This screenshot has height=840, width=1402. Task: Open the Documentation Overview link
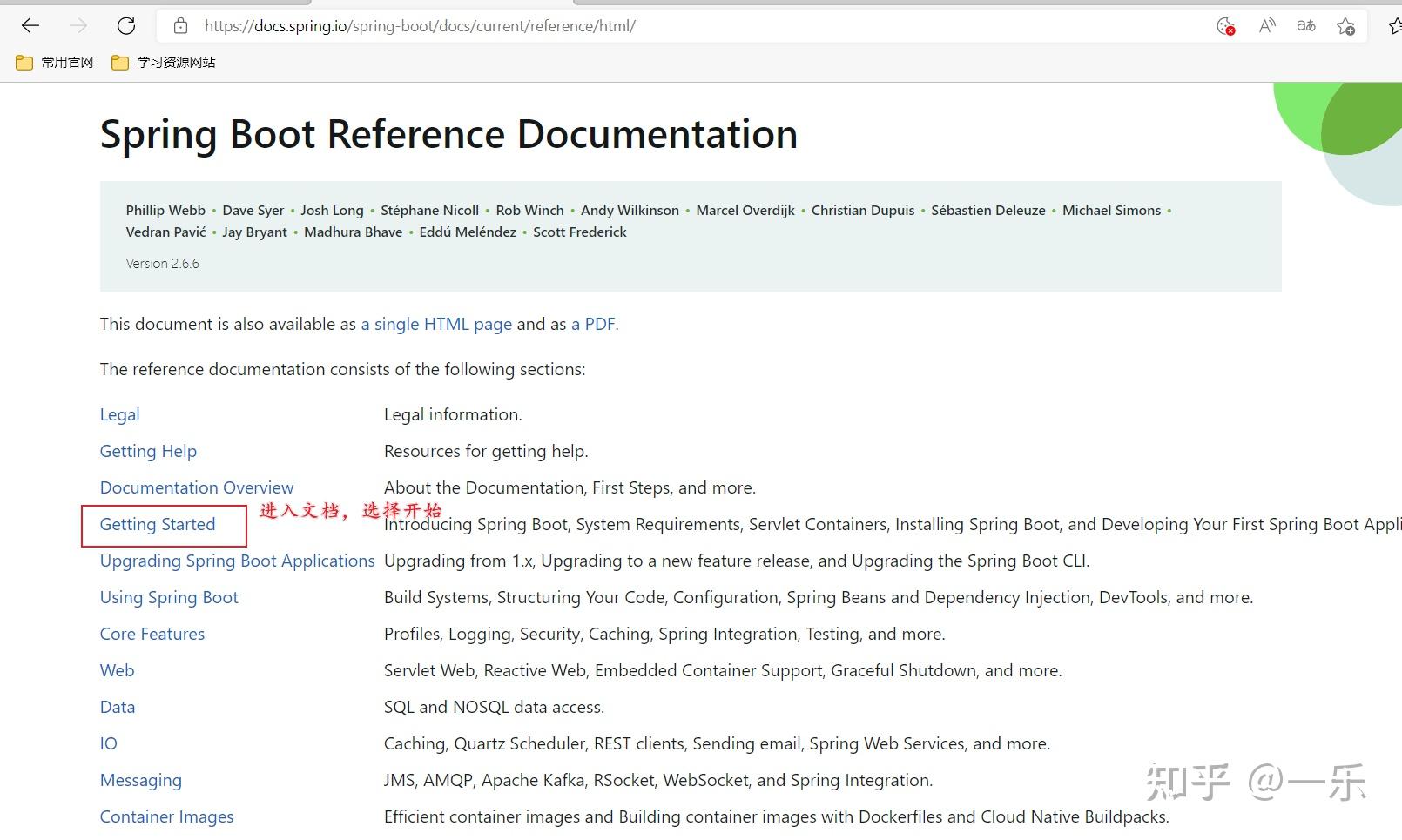click(197, 487)
